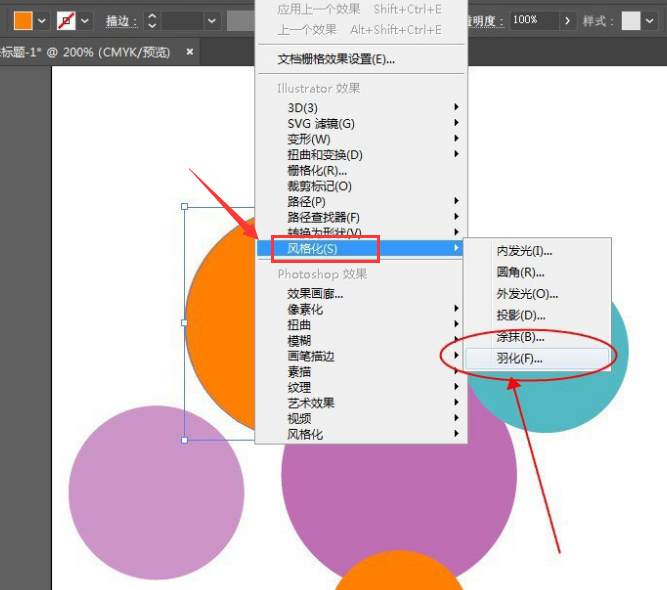
Task: Click the 样式 style swatch
Action: (631, 20)
